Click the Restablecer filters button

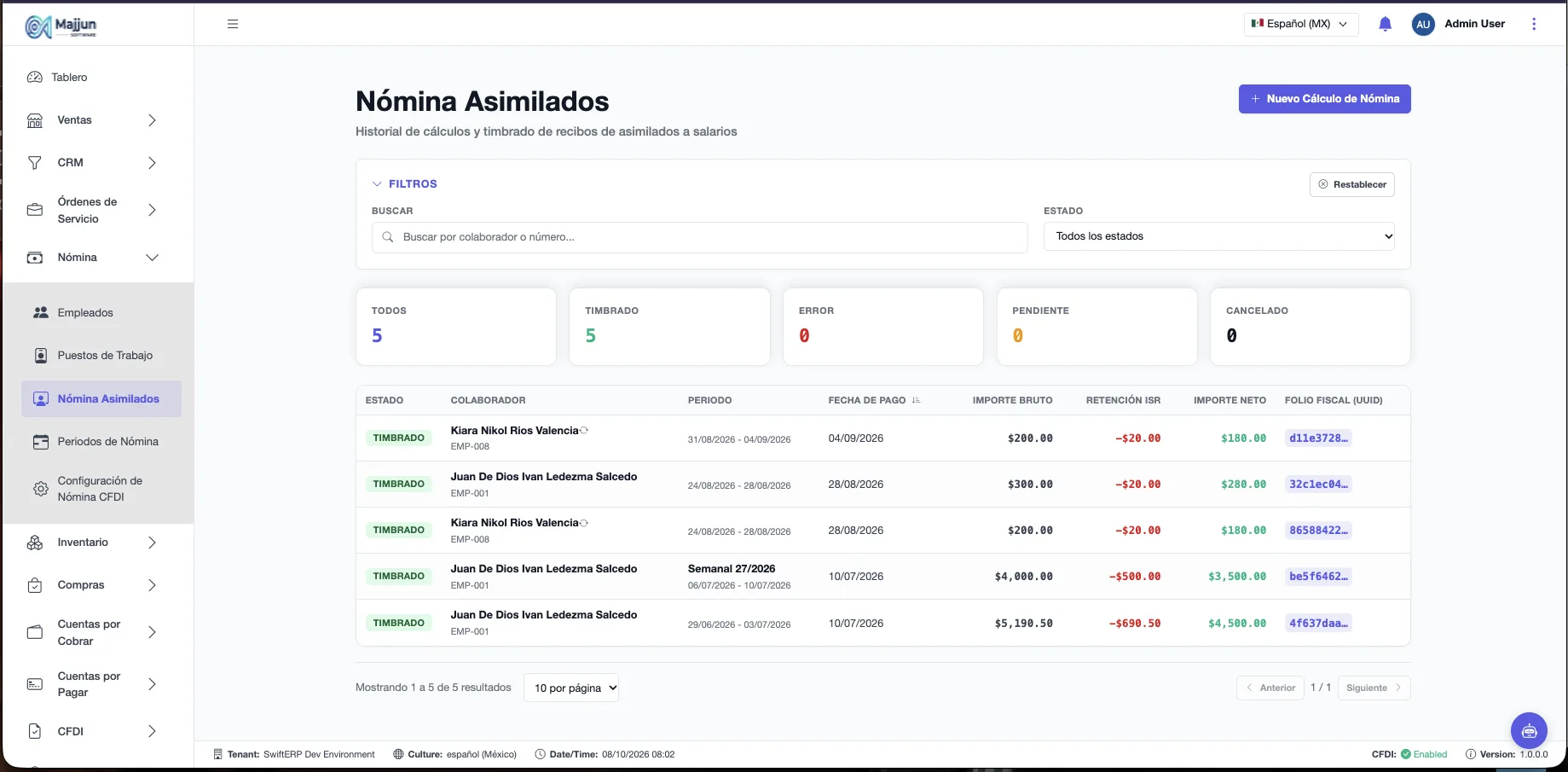coord(1352,184)
